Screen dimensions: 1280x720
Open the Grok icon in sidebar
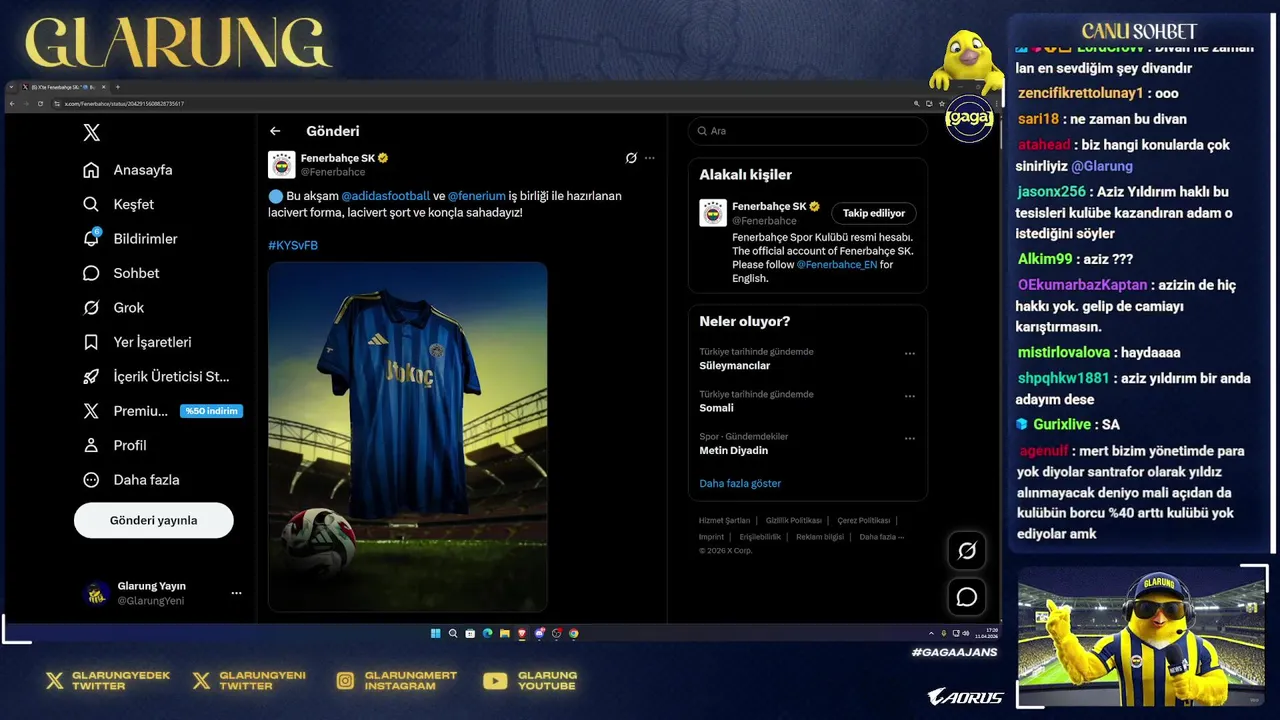tap(91, 307)
